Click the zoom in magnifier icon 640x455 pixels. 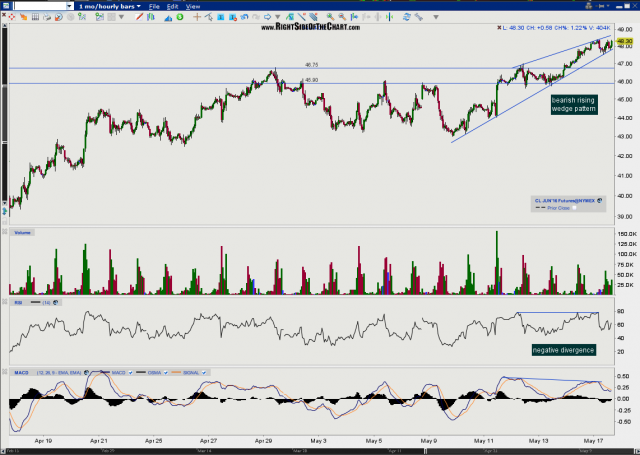(330, 17)
